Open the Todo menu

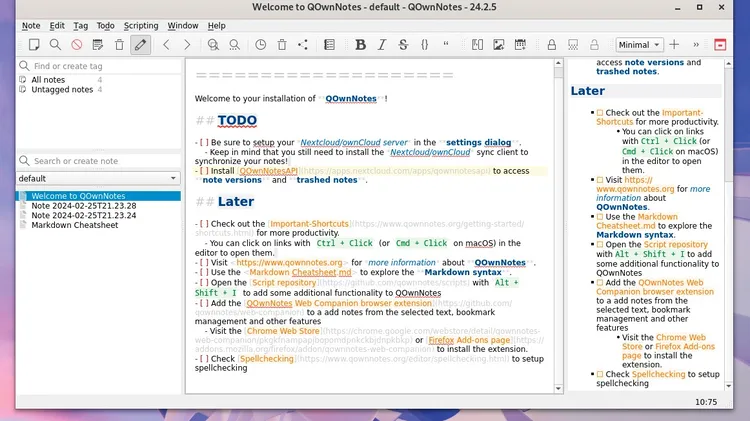point(105,26)
